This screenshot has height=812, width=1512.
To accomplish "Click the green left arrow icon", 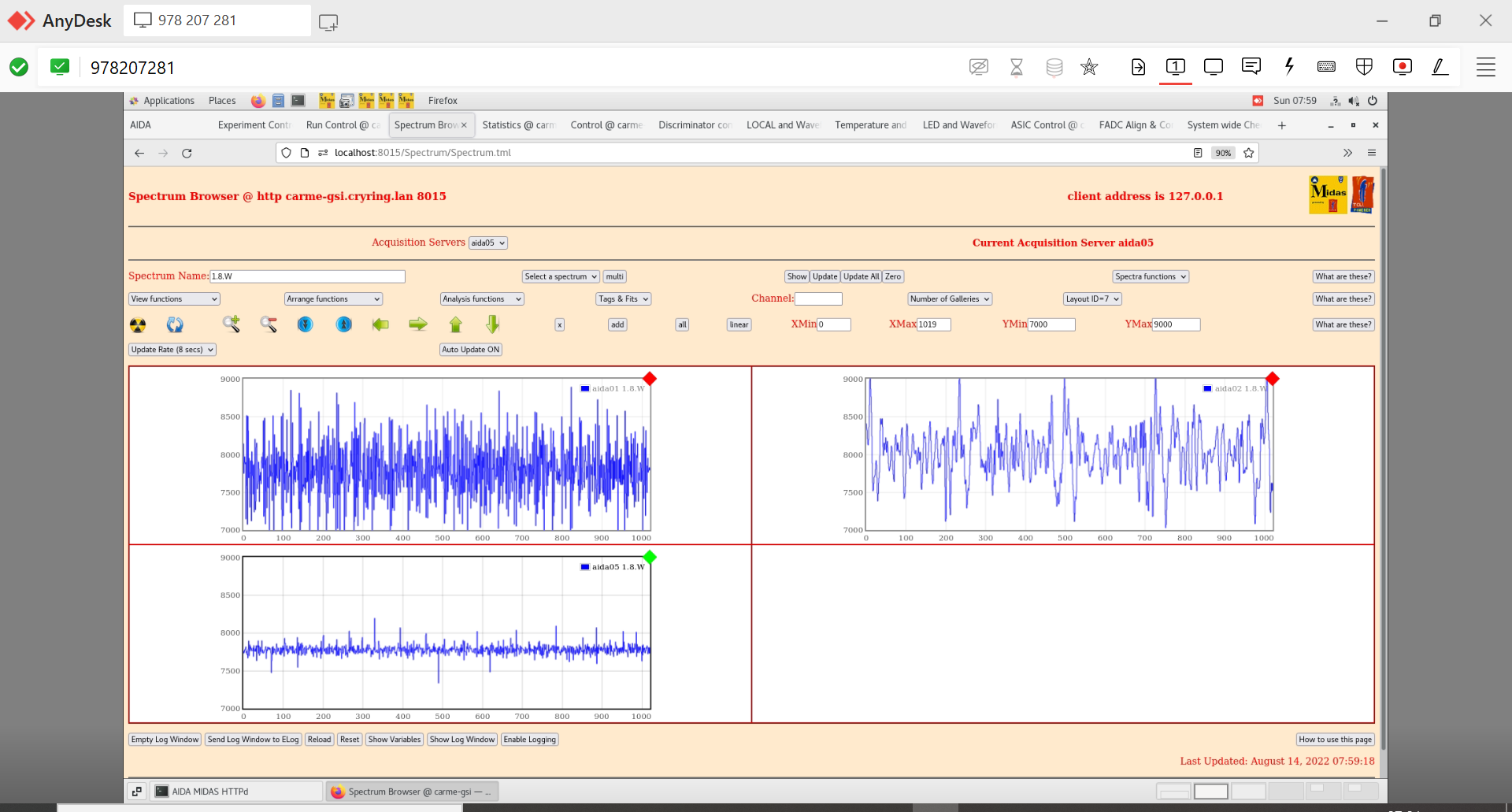I will coord(380,324).
